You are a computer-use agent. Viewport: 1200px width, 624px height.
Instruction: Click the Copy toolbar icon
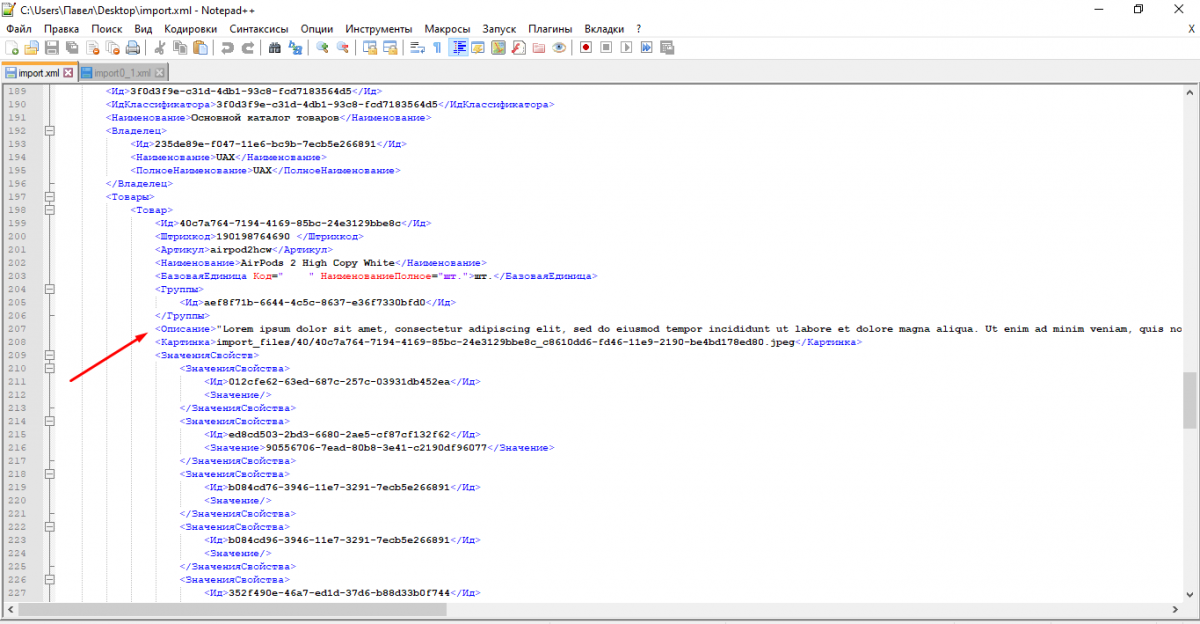tap(179, 47)
